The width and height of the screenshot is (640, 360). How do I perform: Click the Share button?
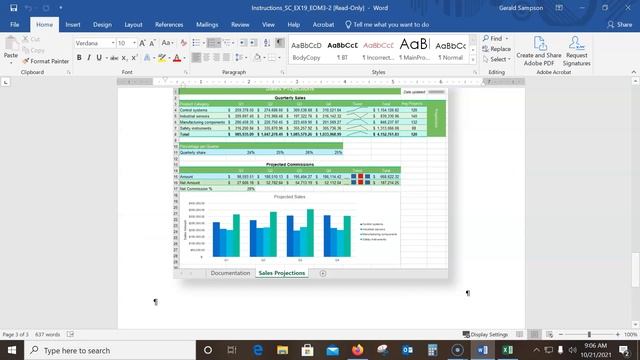point(620,24)
